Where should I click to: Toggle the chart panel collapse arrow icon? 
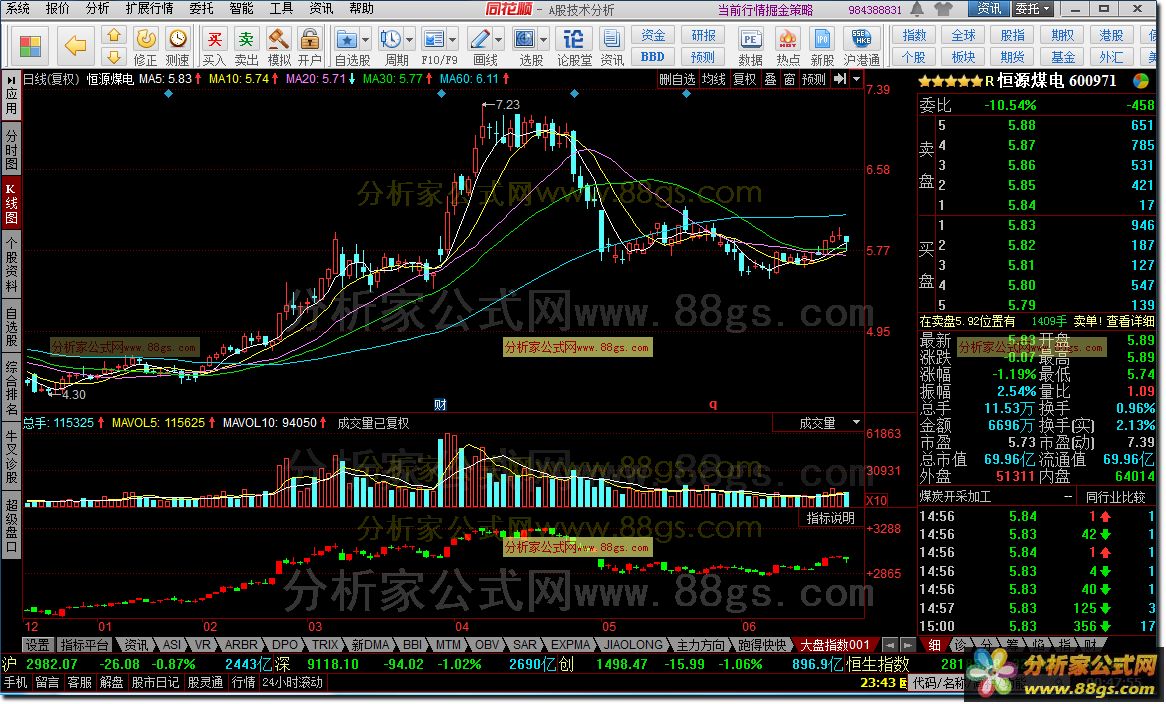coord(840,79)
